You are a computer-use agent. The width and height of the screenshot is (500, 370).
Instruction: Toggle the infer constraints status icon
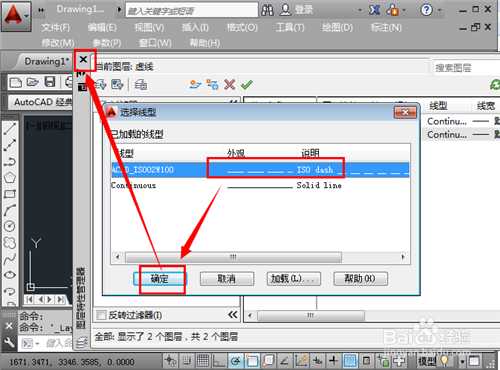[170, 361]
